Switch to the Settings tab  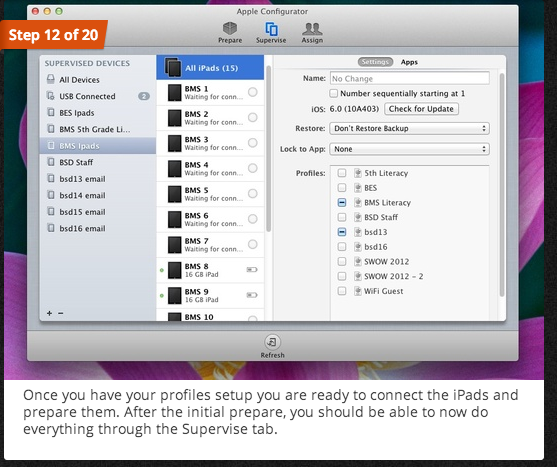(x=375, y=62)
